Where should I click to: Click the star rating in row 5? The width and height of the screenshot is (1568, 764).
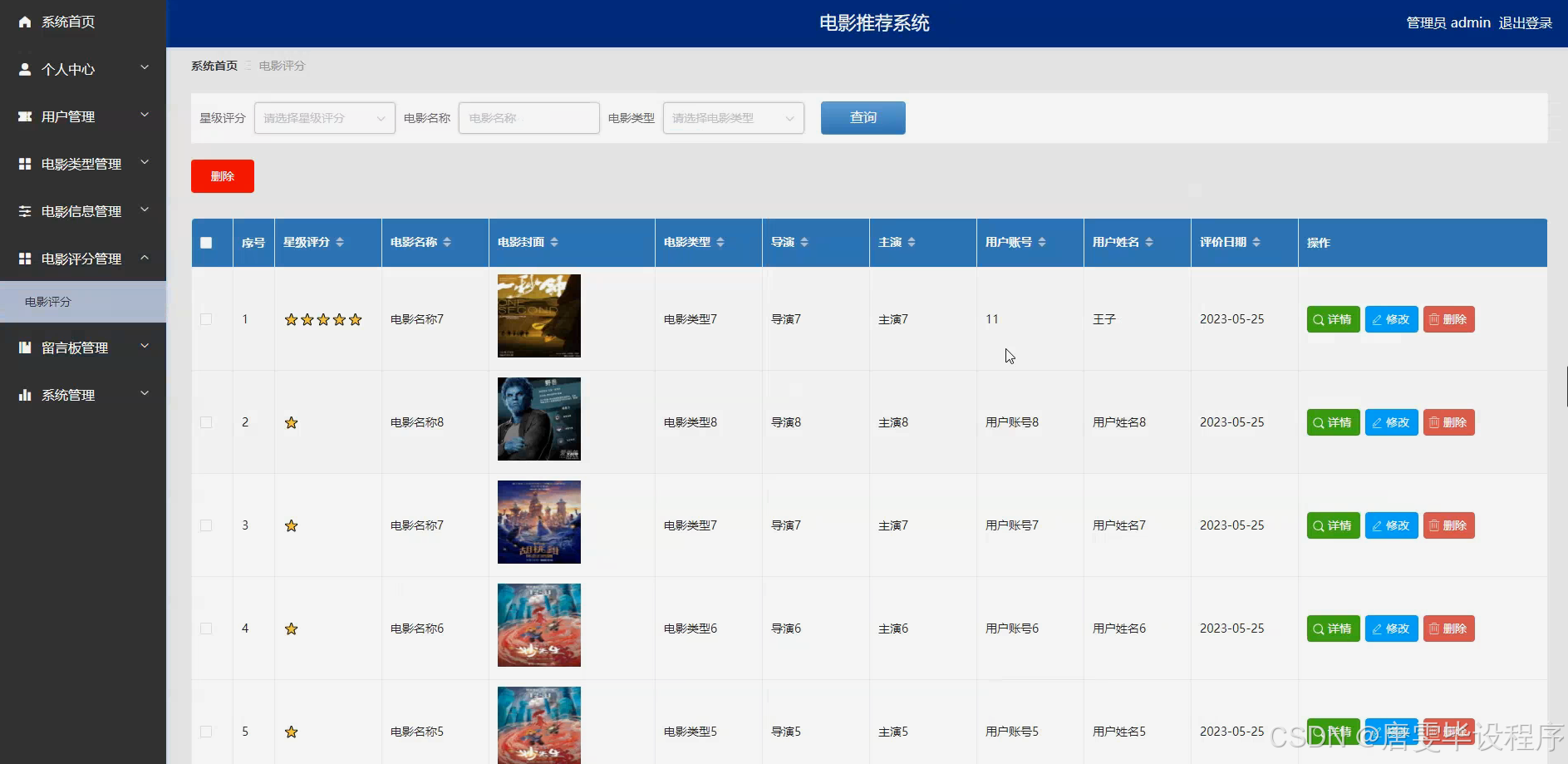(291, 732)
